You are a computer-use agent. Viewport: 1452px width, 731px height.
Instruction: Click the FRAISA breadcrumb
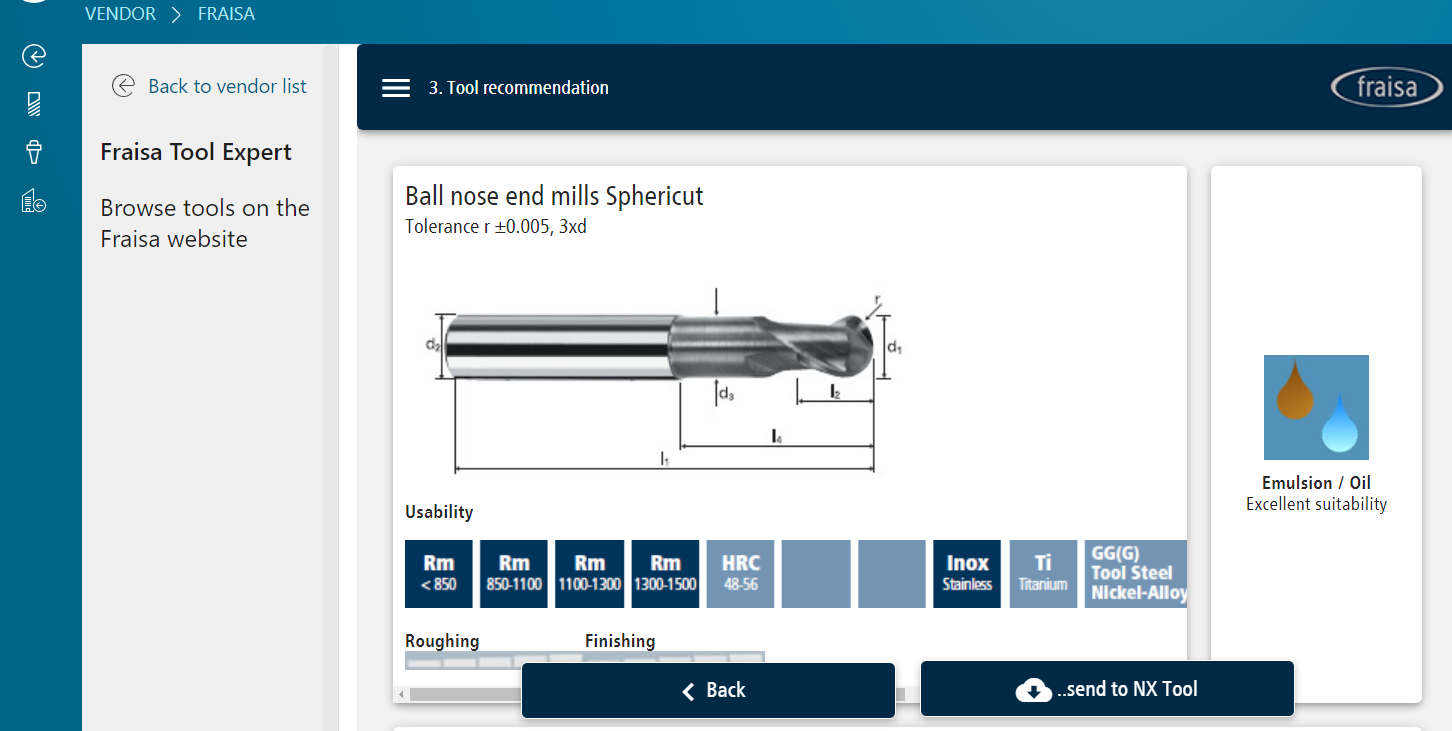click(x=226, y=14)
